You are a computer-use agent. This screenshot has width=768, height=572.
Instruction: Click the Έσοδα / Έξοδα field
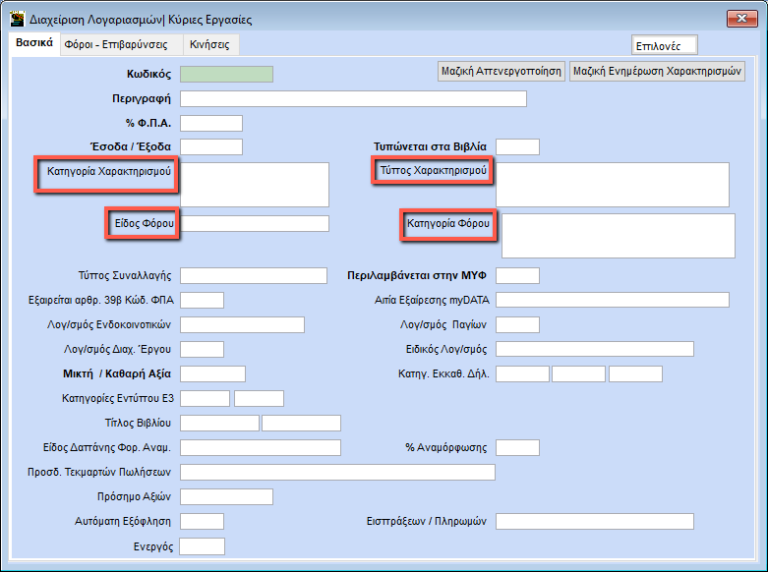pyautogui.click(x=211, y=147)
